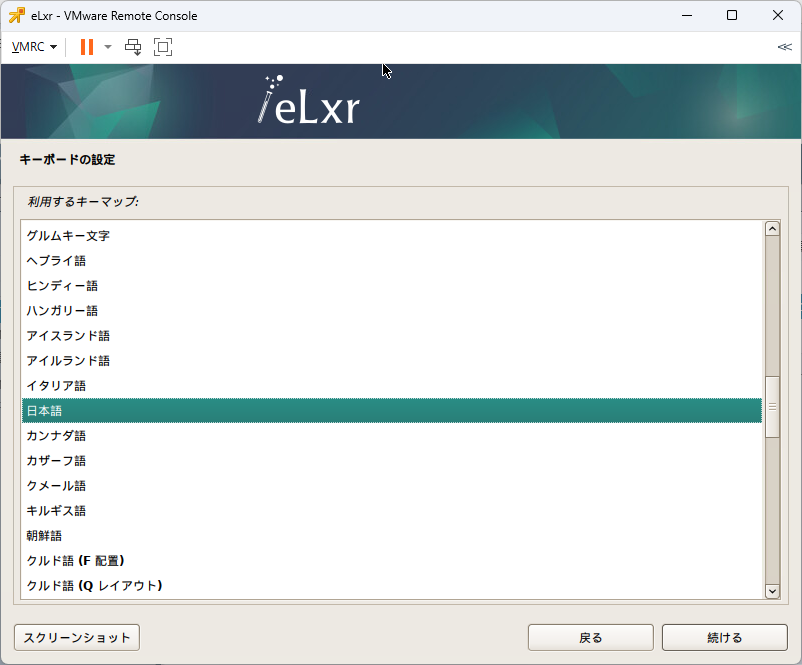Select カザーフ語 keymap
802x665 pixels.
pyautogui.click(x=392, y=460)
